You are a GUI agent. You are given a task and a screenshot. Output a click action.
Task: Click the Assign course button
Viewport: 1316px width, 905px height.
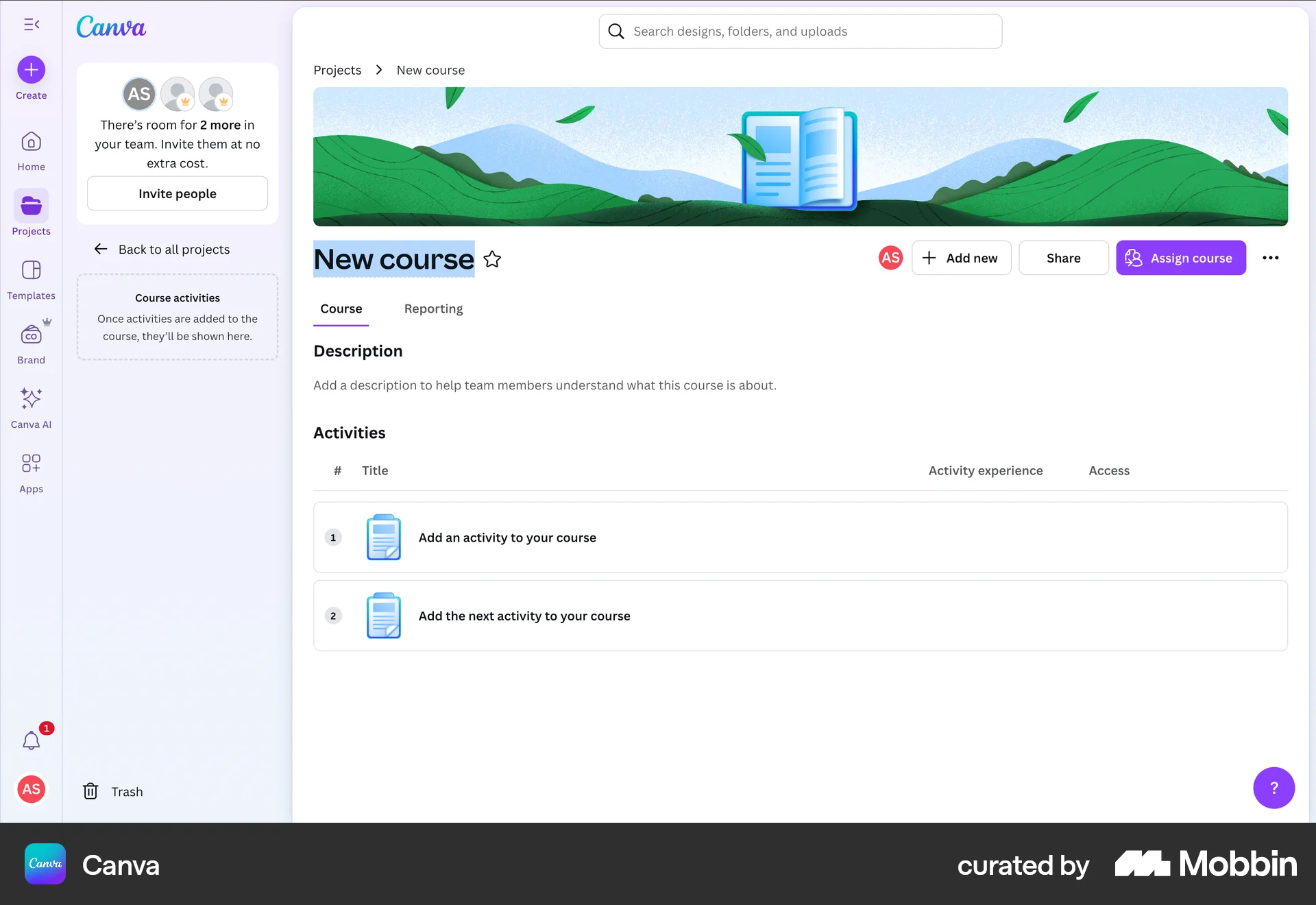tap(1180, 258)
